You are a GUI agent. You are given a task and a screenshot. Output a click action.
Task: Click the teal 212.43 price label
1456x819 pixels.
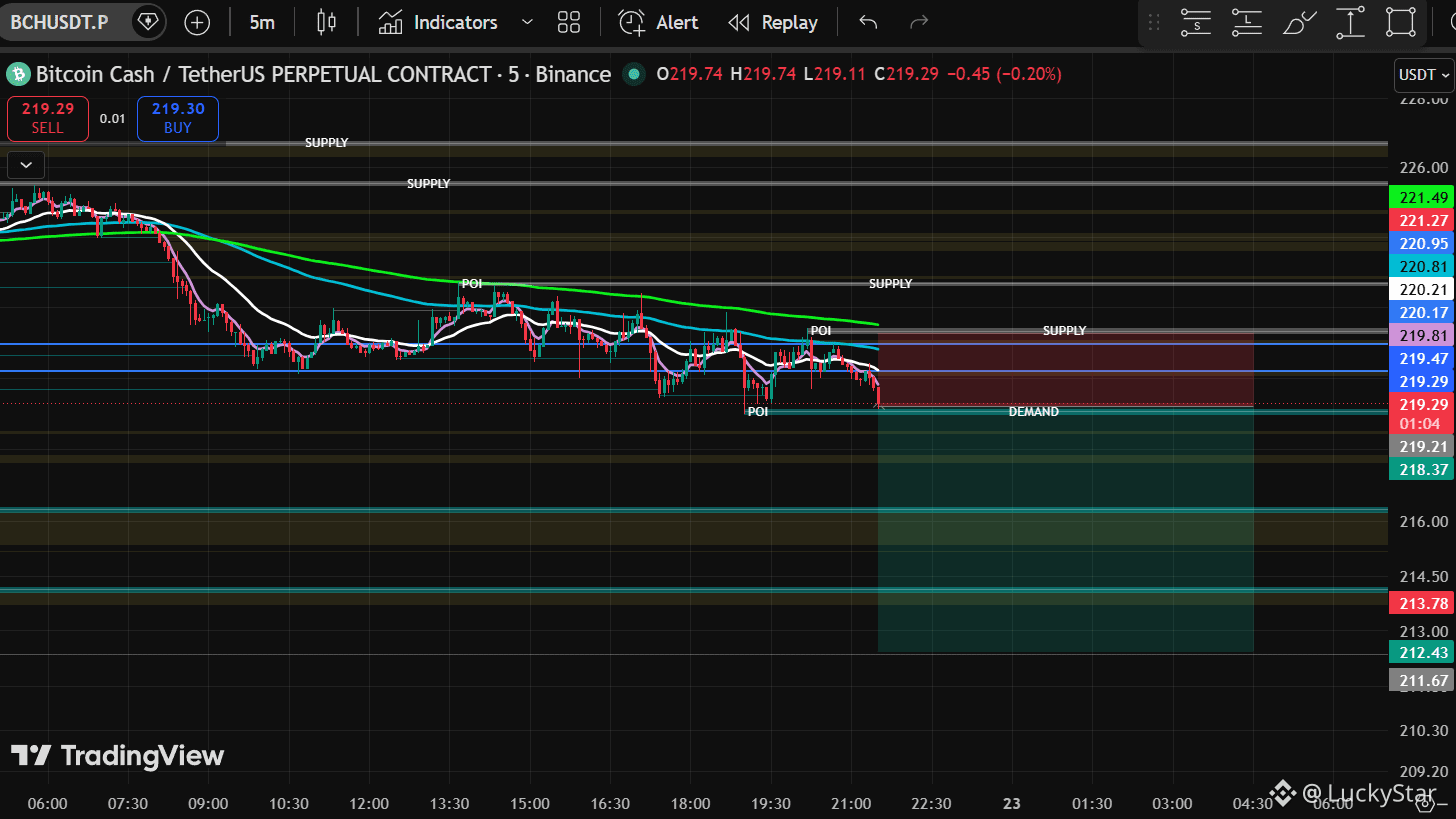pos(1421,652)
